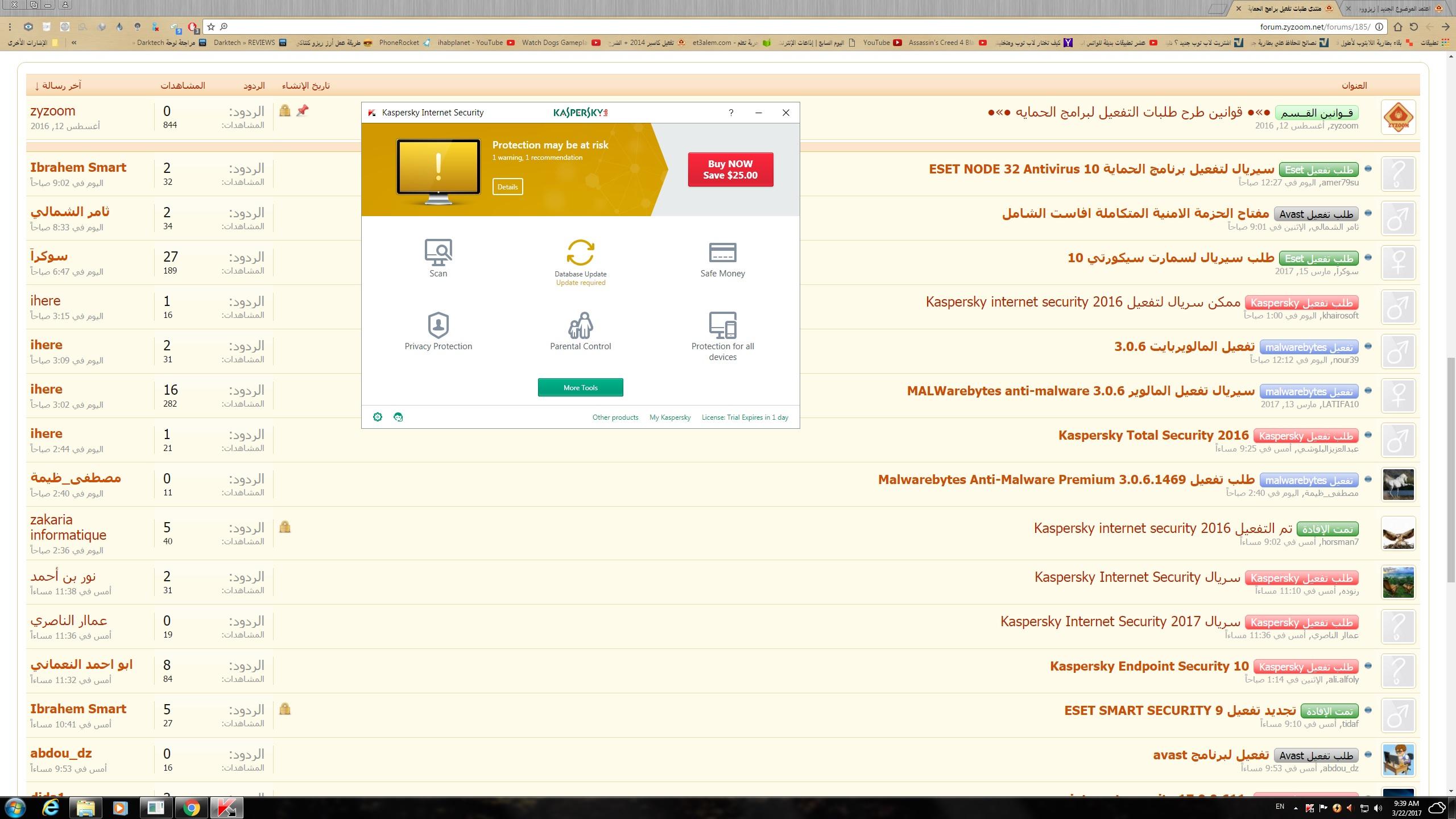Open Windows Explorer folder from taskbar

[x=85, y=808]
